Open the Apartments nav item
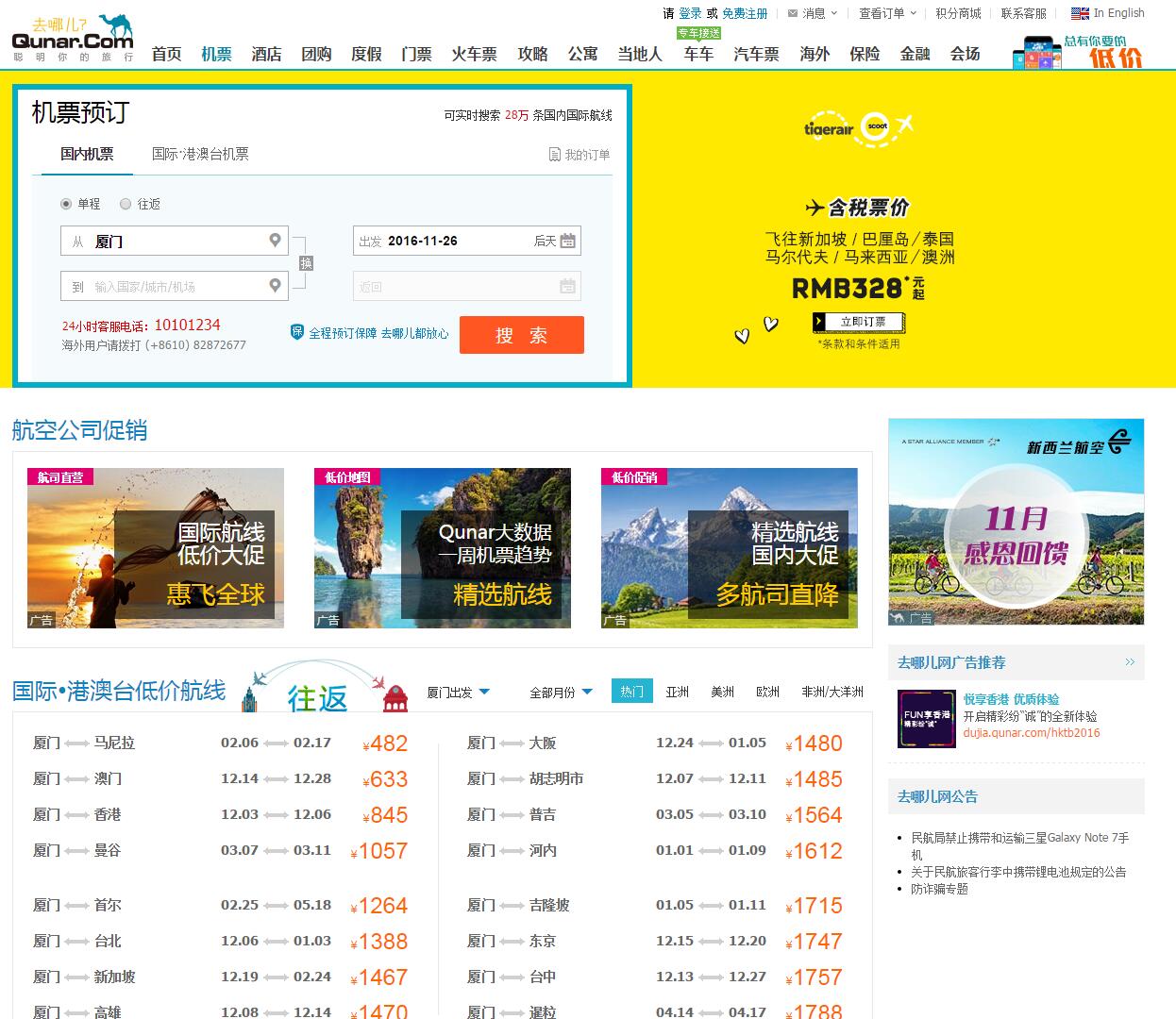The width and height of the screenshot is (1176, 1019). [582, 55]
